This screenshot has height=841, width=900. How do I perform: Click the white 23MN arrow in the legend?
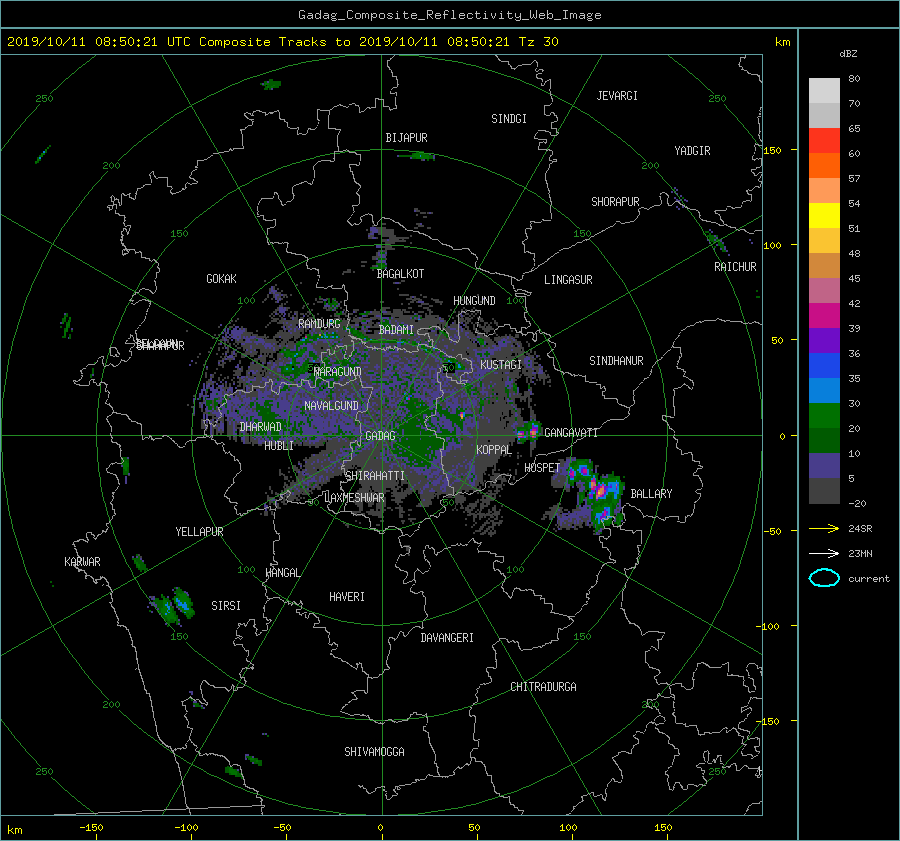(x=824, y=553)
